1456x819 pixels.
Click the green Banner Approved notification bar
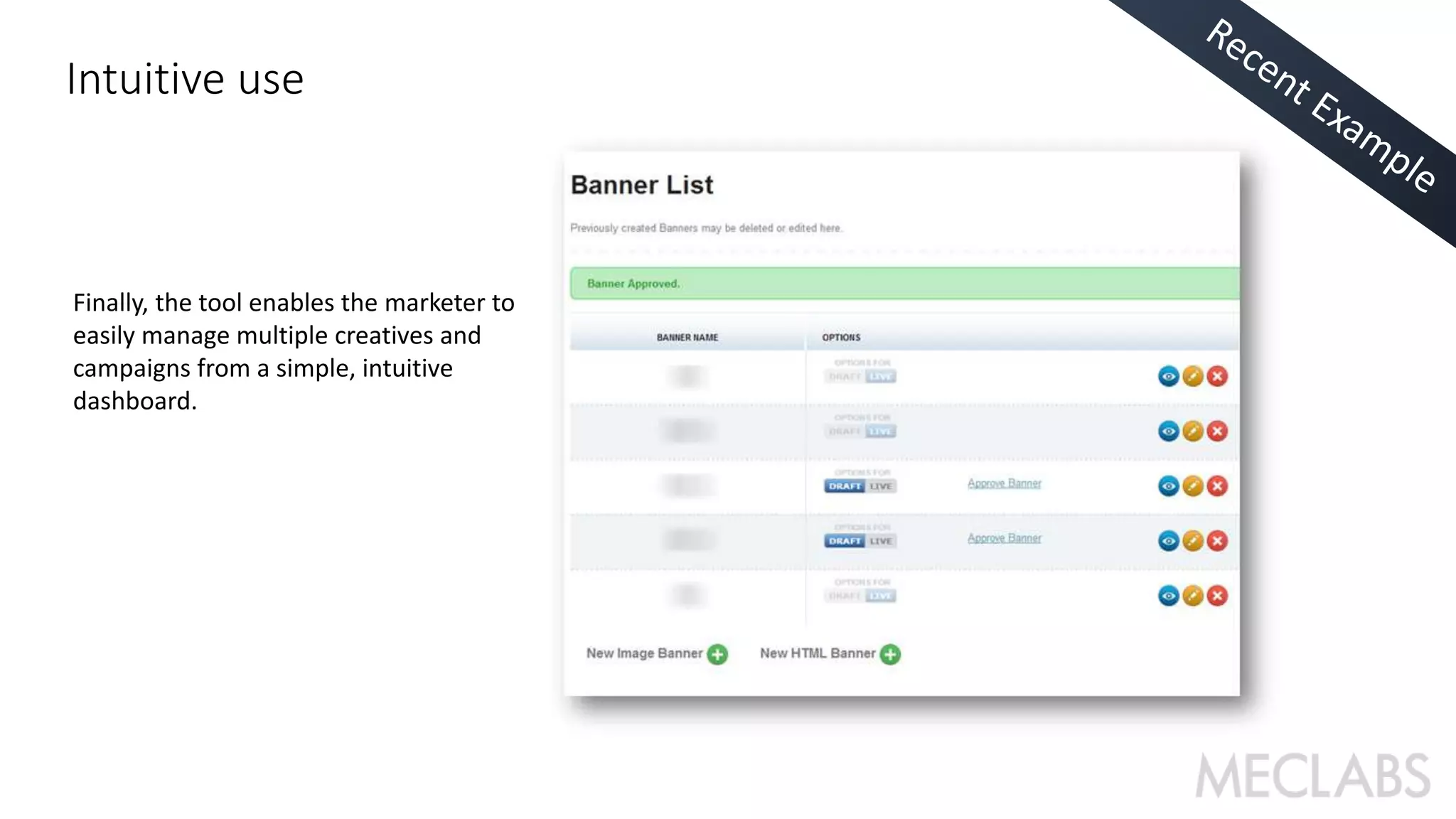coord(904,284)
